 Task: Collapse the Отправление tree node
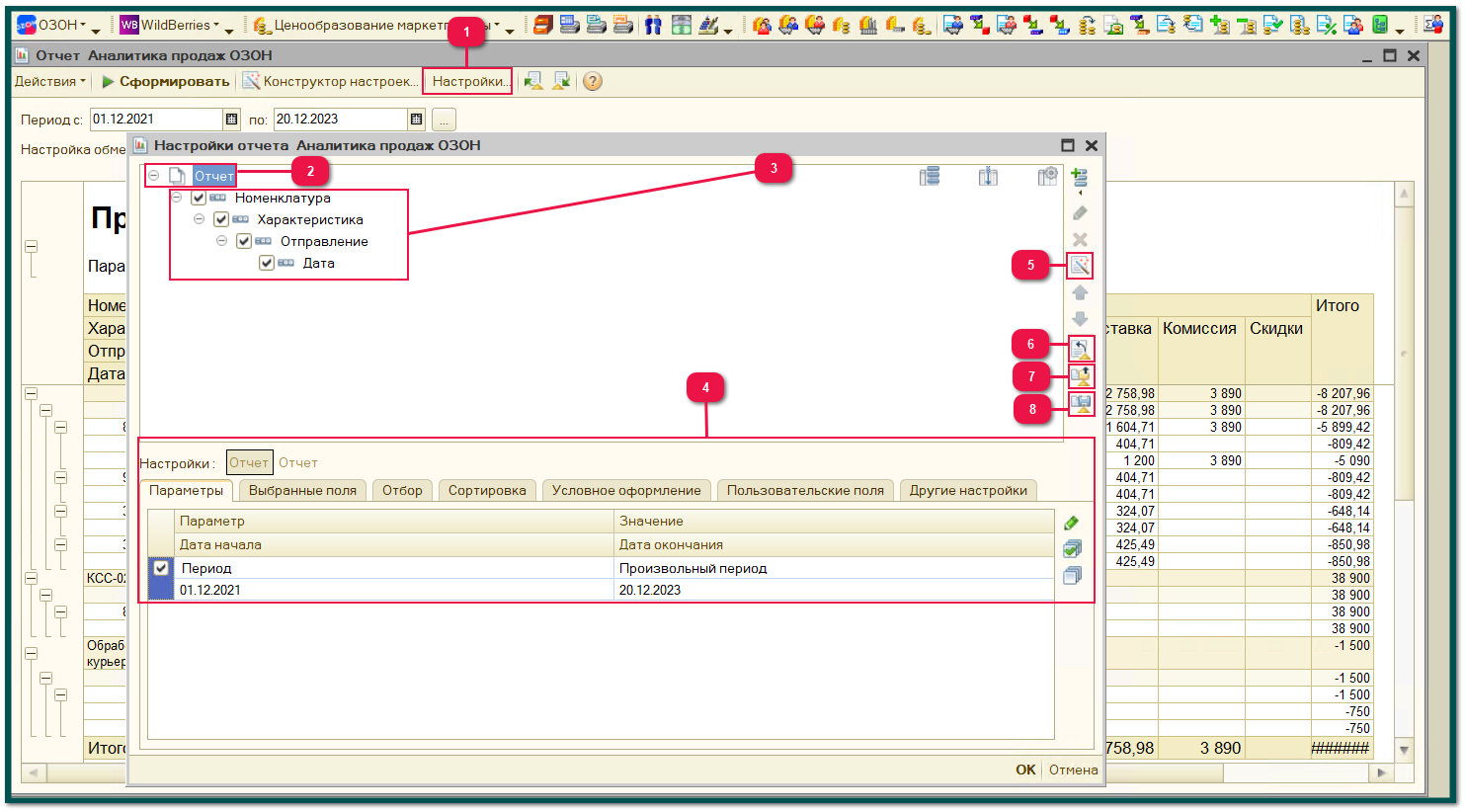coord(222,241)
